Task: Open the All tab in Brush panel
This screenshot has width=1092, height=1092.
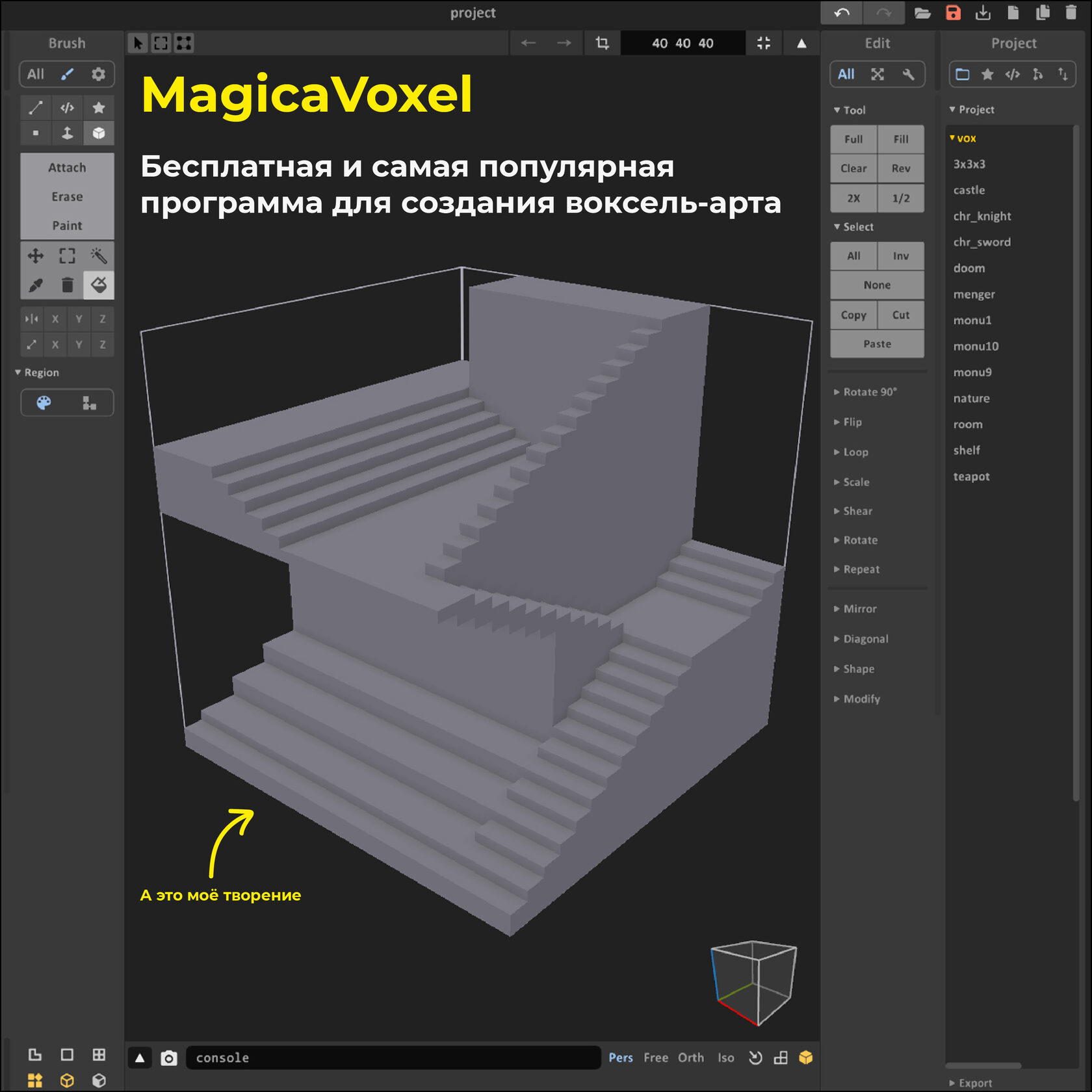Action: (36, 74)
